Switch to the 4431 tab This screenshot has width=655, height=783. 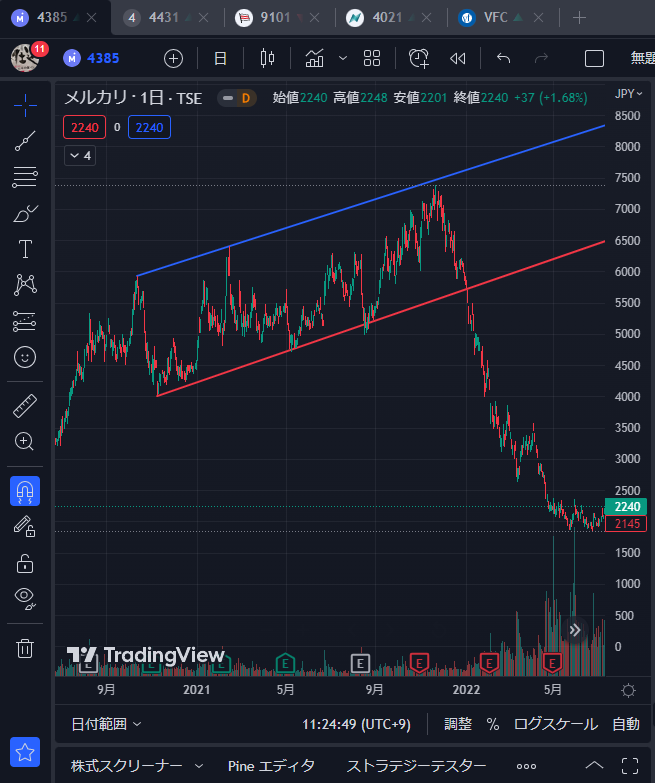coord(163,17)
